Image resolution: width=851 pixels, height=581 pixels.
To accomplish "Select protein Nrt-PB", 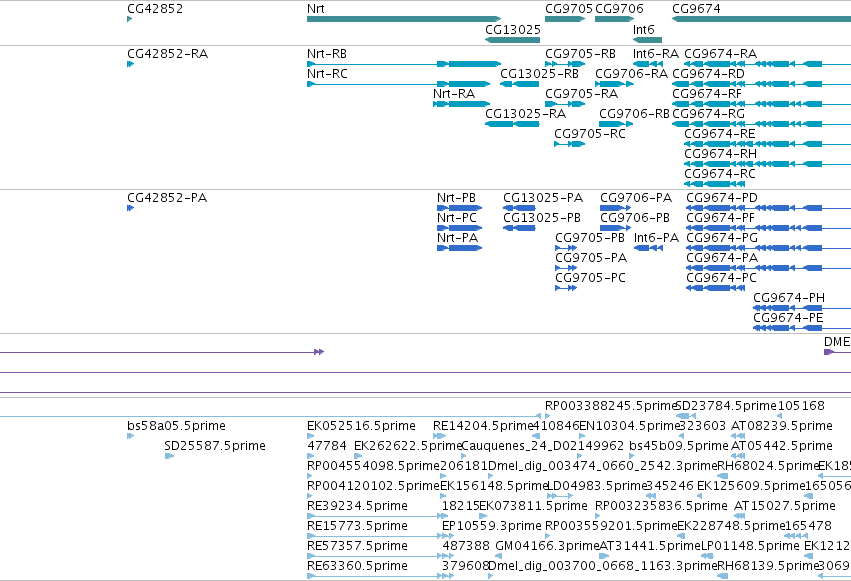I will click(459, 208).
